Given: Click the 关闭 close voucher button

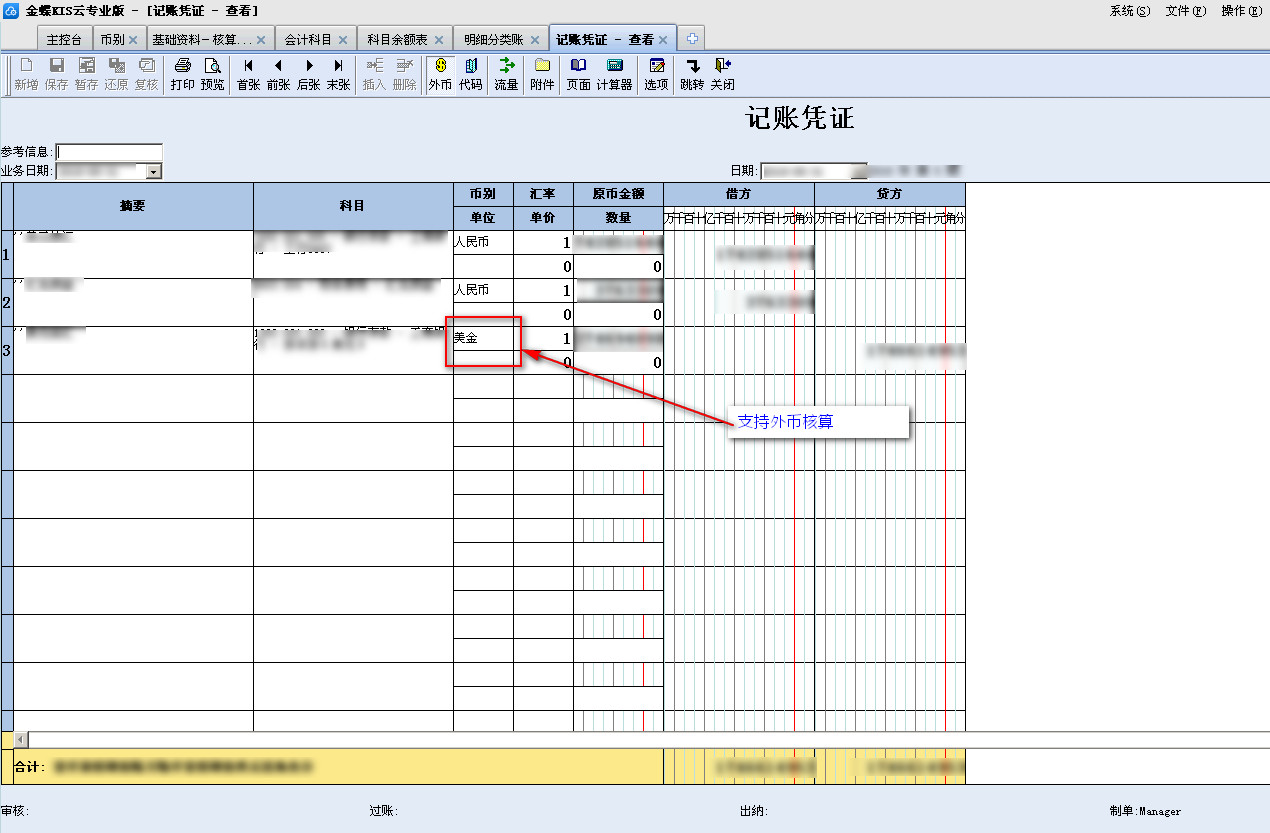Looking at the screenshot, I should [x=722, y=74].
